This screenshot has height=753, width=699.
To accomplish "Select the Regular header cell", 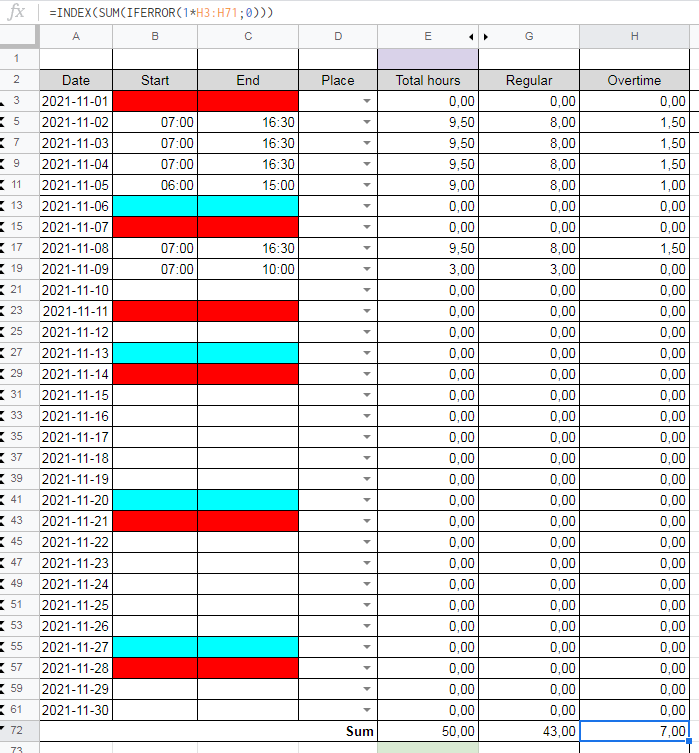I will tap(529, 80).
